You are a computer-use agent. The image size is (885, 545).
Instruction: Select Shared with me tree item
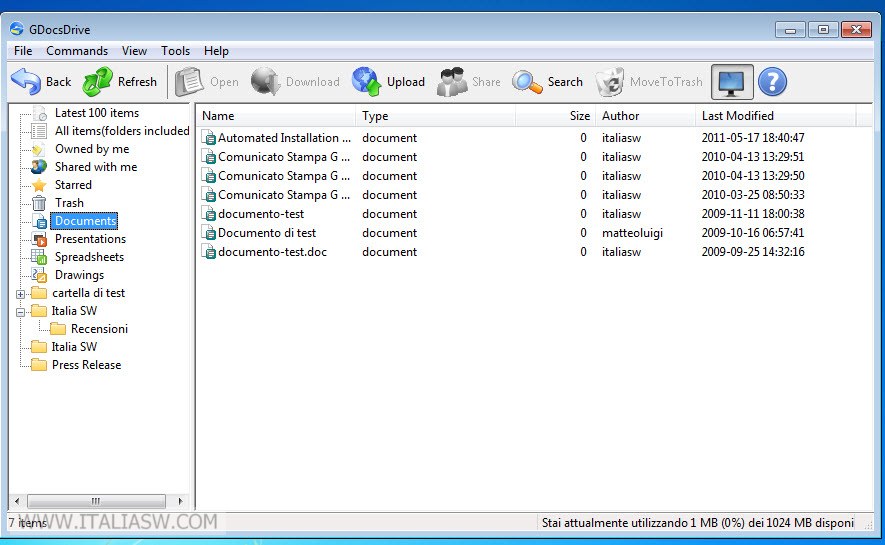[96, 167]
